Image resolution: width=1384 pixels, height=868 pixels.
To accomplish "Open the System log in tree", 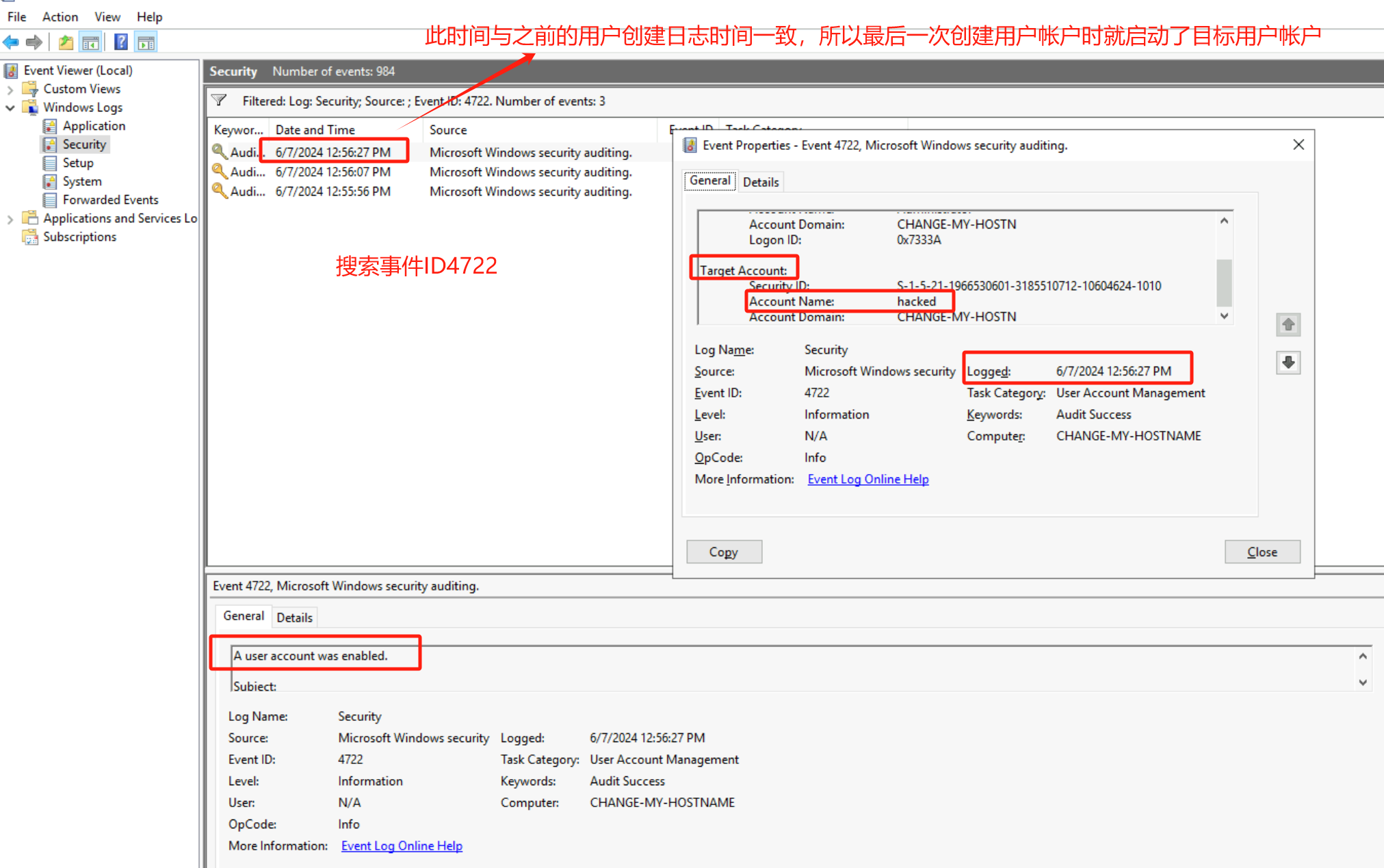I will click(82, 181).
